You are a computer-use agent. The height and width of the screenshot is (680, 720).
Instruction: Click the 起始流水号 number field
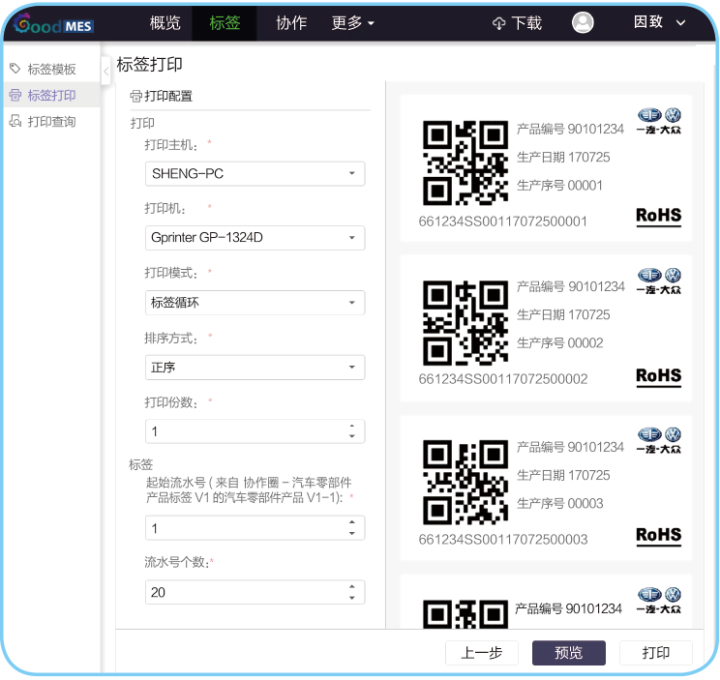(x=255, y=528)
